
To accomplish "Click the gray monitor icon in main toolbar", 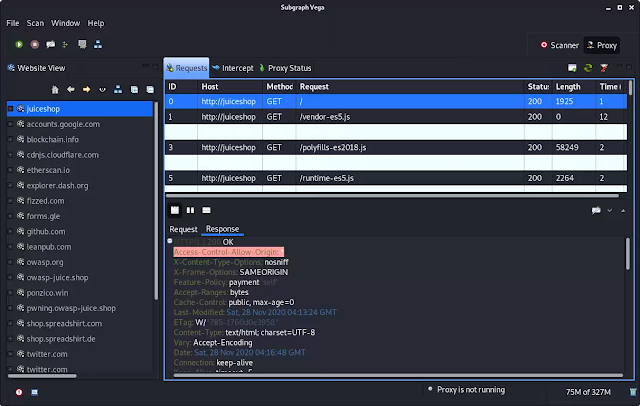I will [82, 44].
